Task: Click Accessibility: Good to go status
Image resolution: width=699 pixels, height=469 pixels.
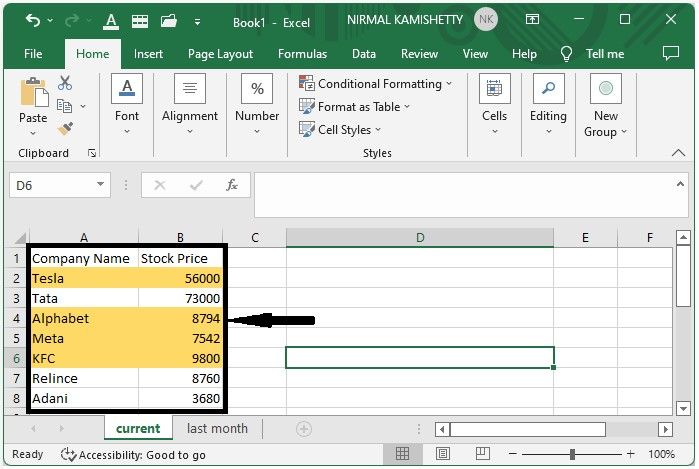Action: point(132,454)
